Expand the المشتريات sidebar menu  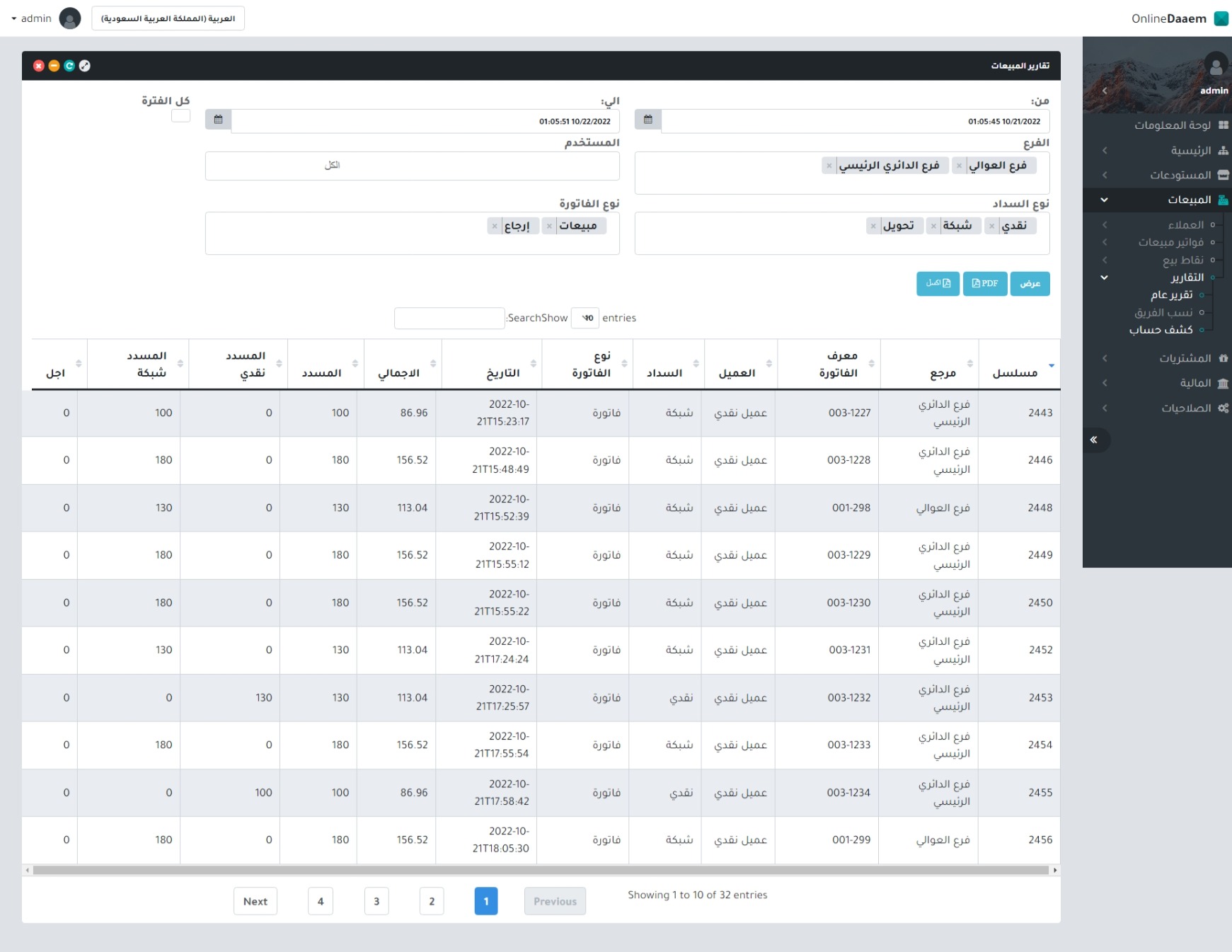coord(1185,358)
